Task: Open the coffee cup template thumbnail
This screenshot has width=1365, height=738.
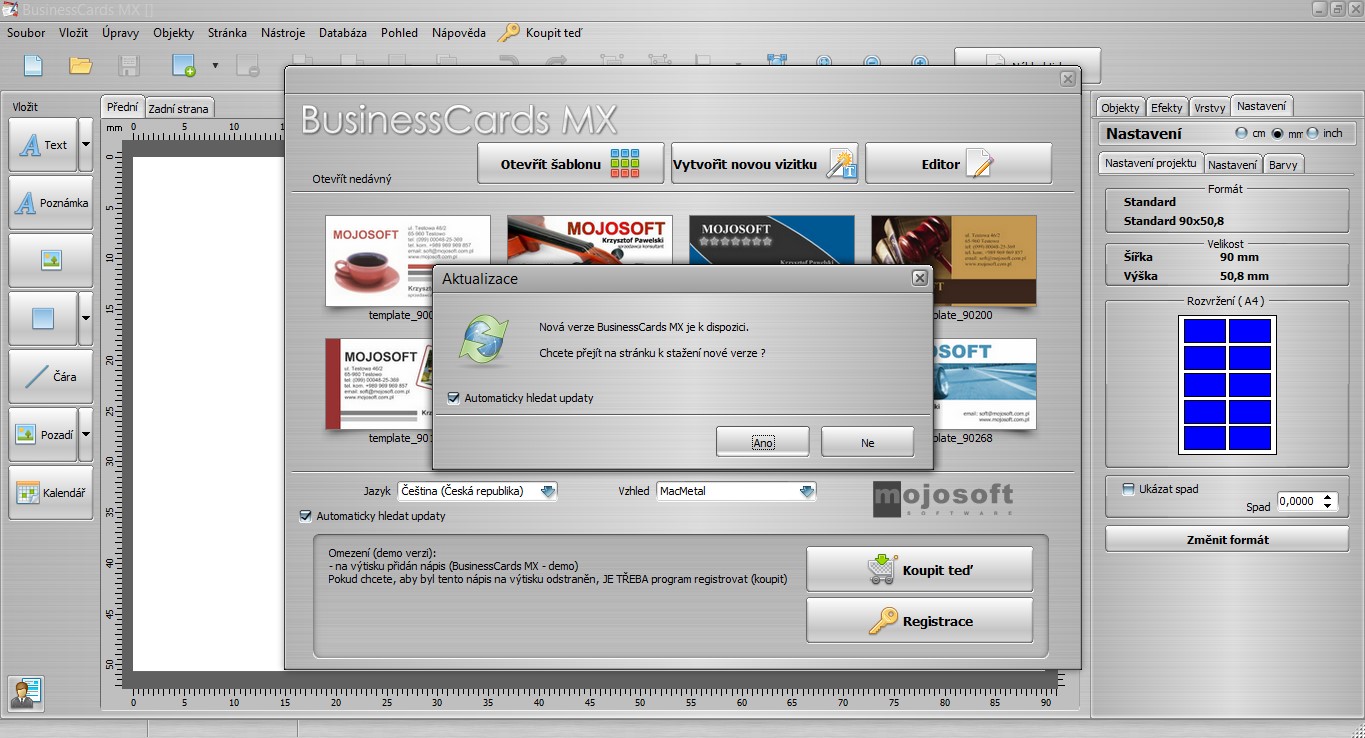Action: tap(408, 260)
